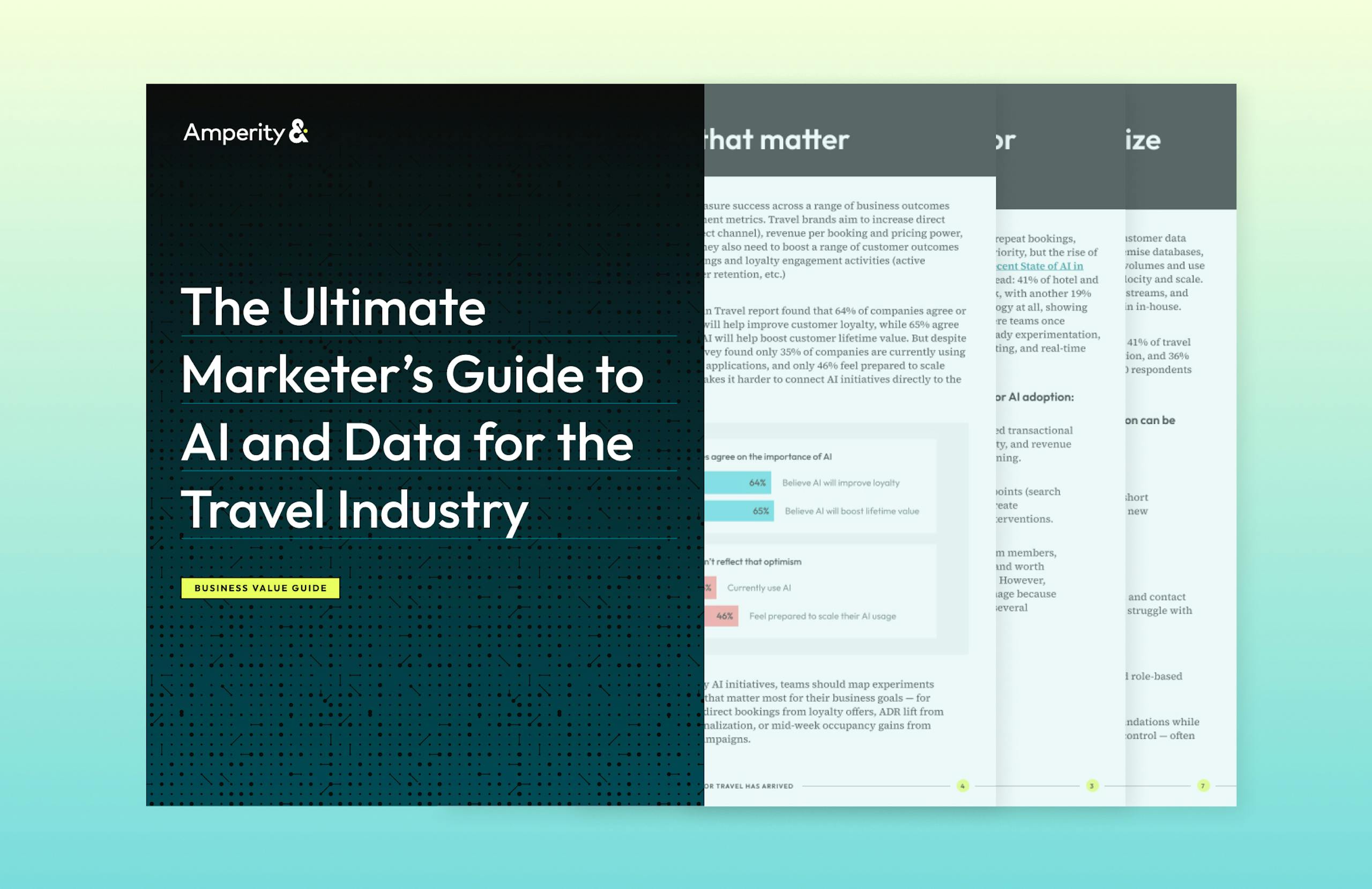Click the 46% pink chart bar
The image size is (1372, 889).
[x=722, y=616]
